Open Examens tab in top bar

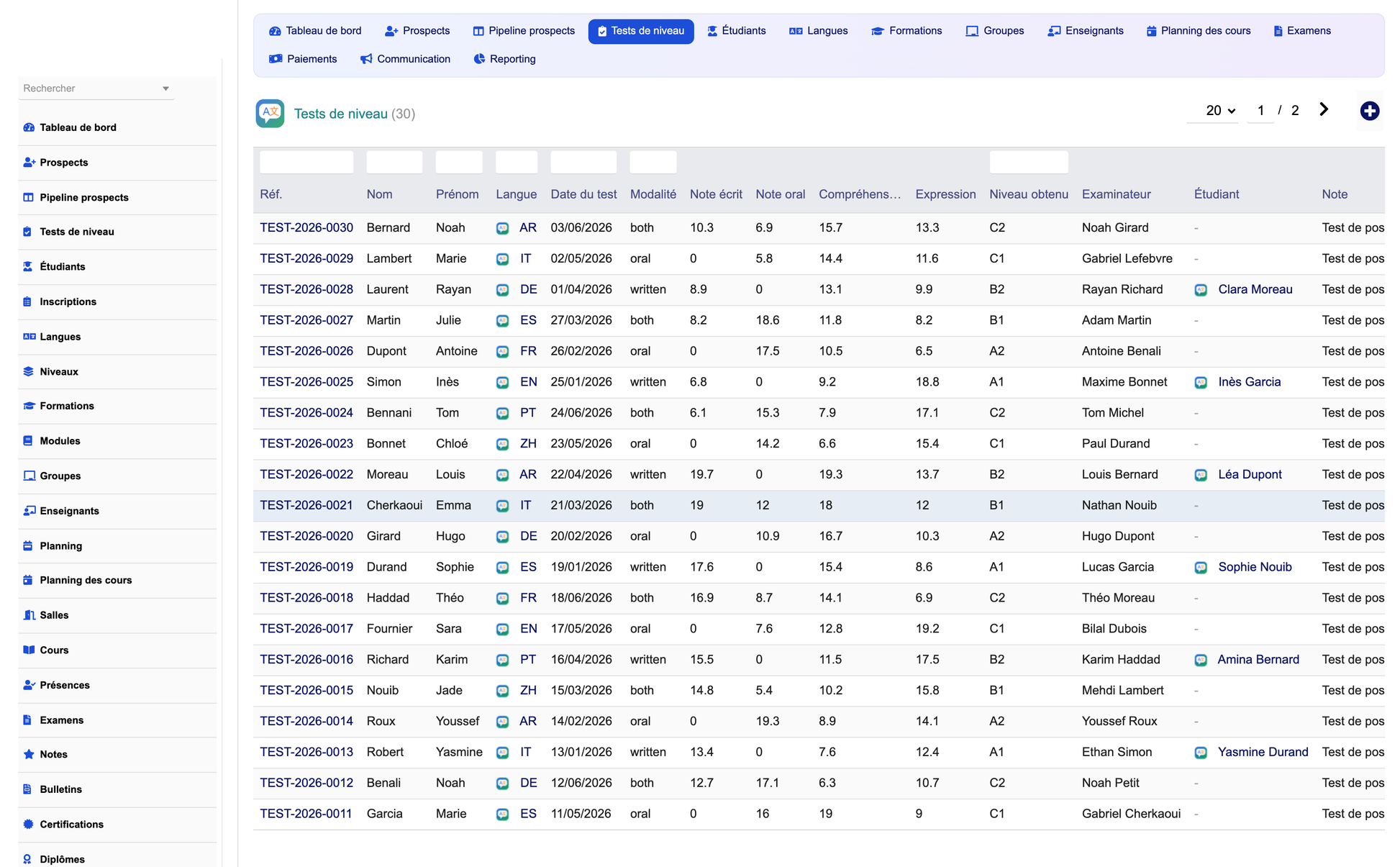[x=1302, y=31]
